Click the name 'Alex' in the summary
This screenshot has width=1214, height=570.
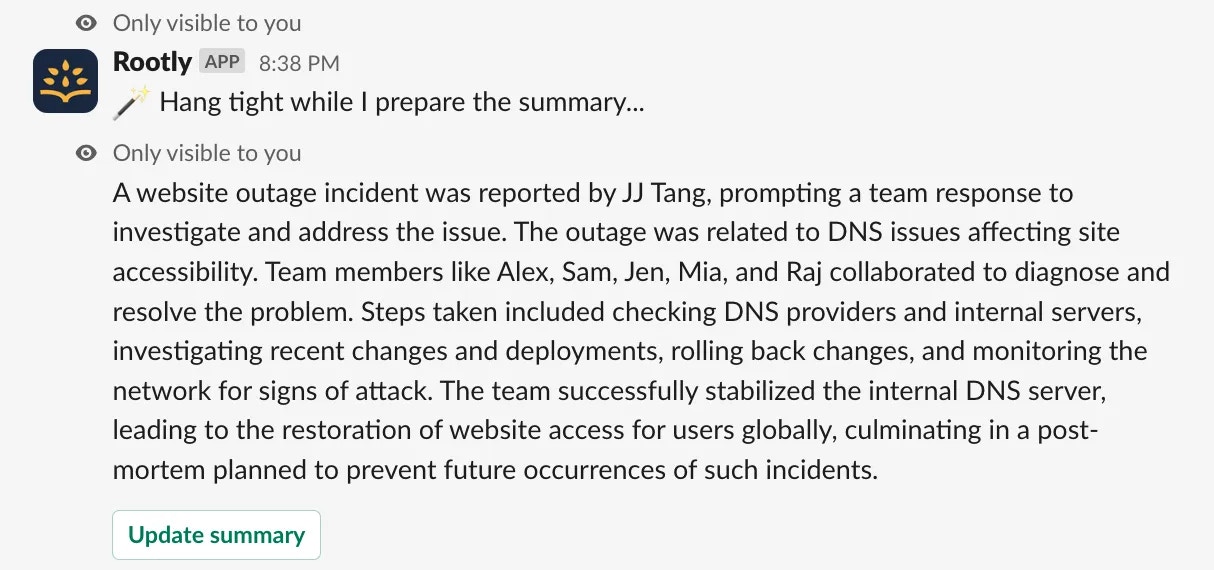(x=522, y=272)
